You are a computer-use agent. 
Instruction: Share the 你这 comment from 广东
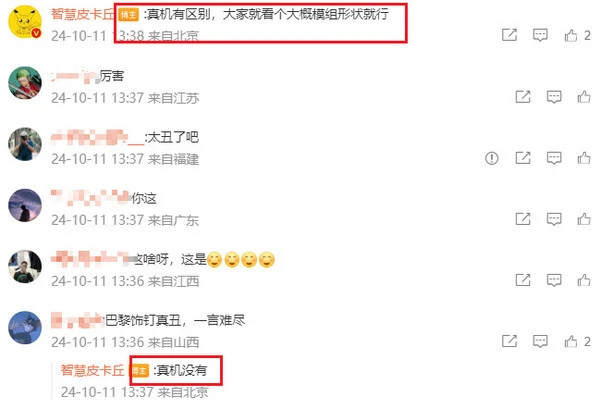coord(523,219)
